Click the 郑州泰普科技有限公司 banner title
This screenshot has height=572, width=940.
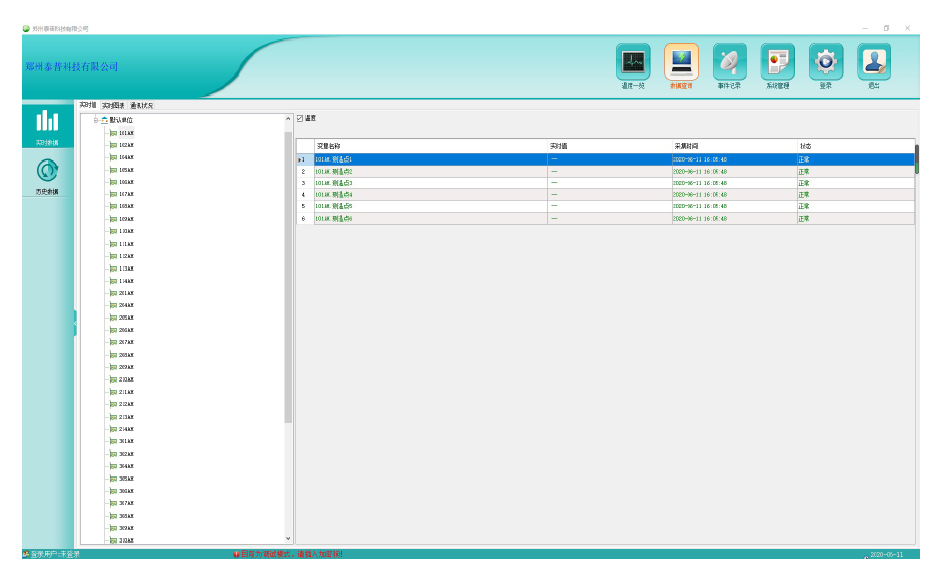click(x=72, y=67)
